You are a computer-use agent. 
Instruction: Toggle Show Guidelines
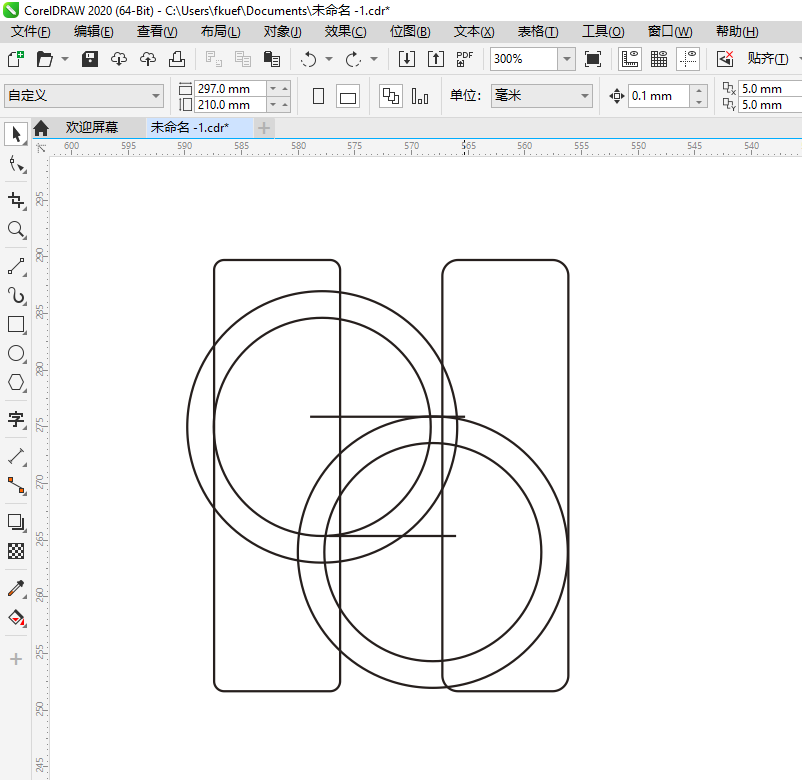coord(688,59)
